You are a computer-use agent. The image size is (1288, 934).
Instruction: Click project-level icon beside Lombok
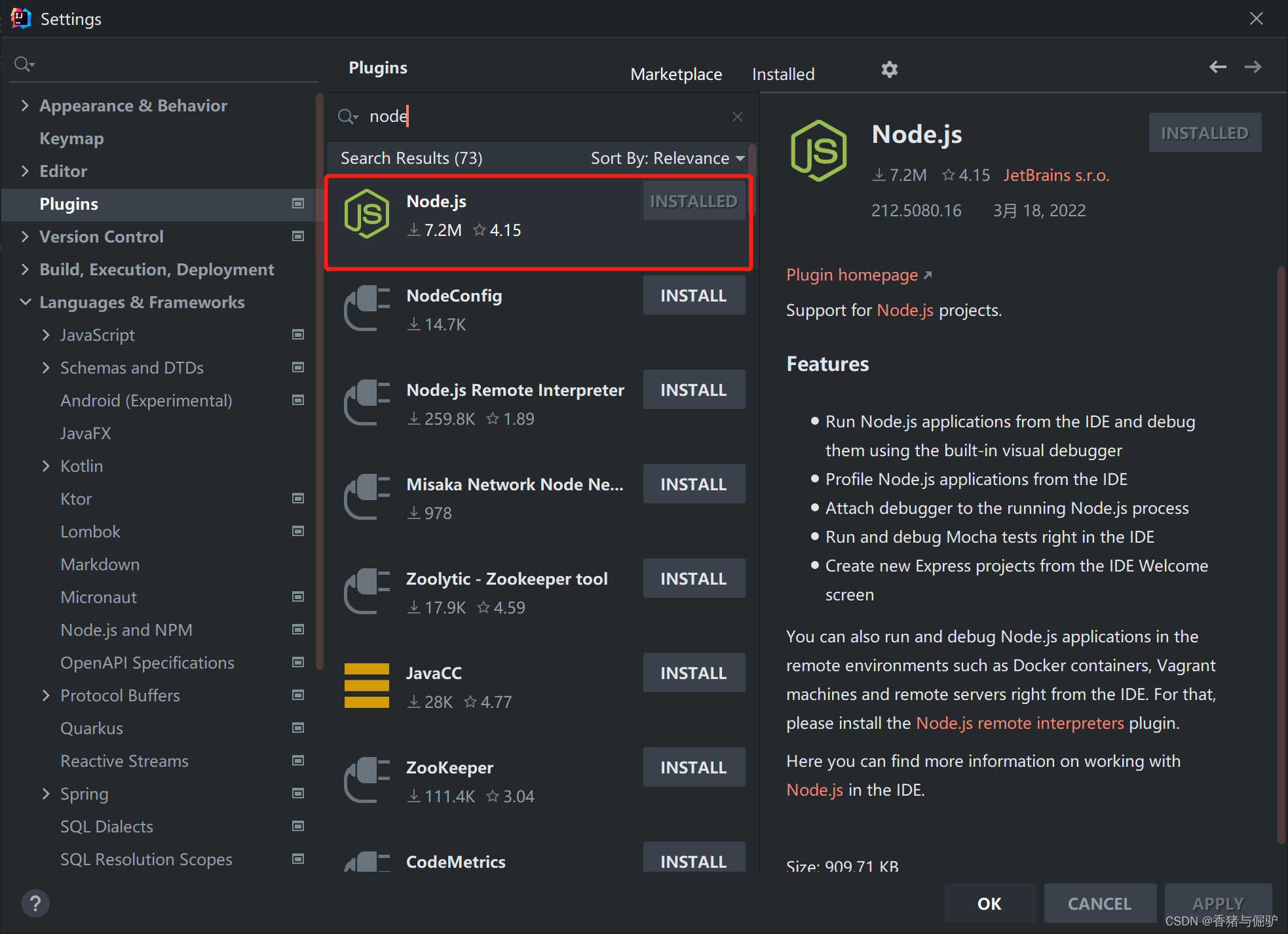(x=298, y=532)
